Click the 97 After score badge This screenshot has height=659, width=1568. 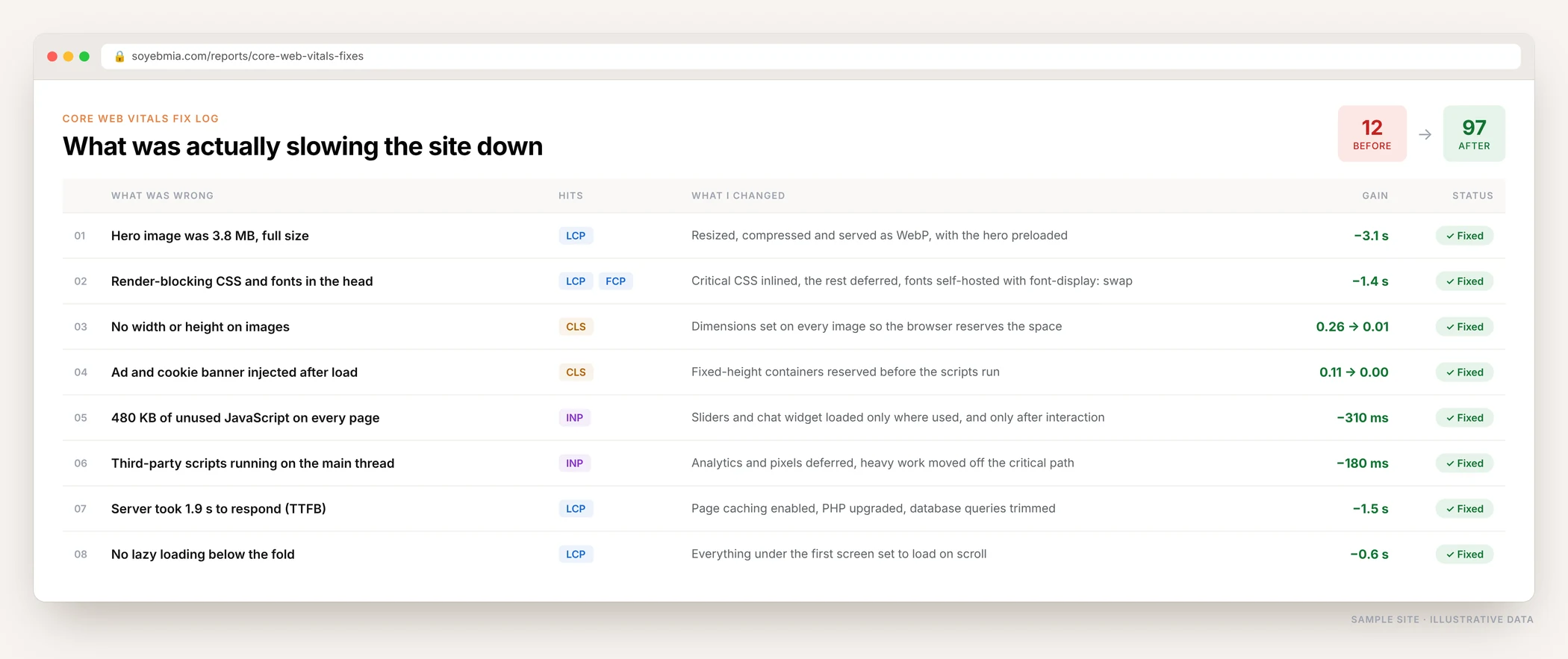(x=1474, y=134)
